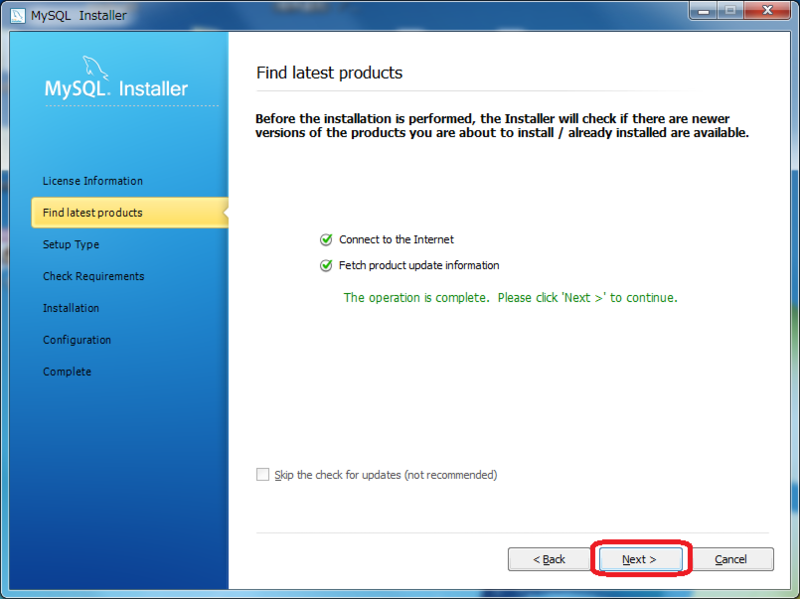Click the MySQL Installer title bar icon
The image size is (800, 599).
(x=17, y=15)
